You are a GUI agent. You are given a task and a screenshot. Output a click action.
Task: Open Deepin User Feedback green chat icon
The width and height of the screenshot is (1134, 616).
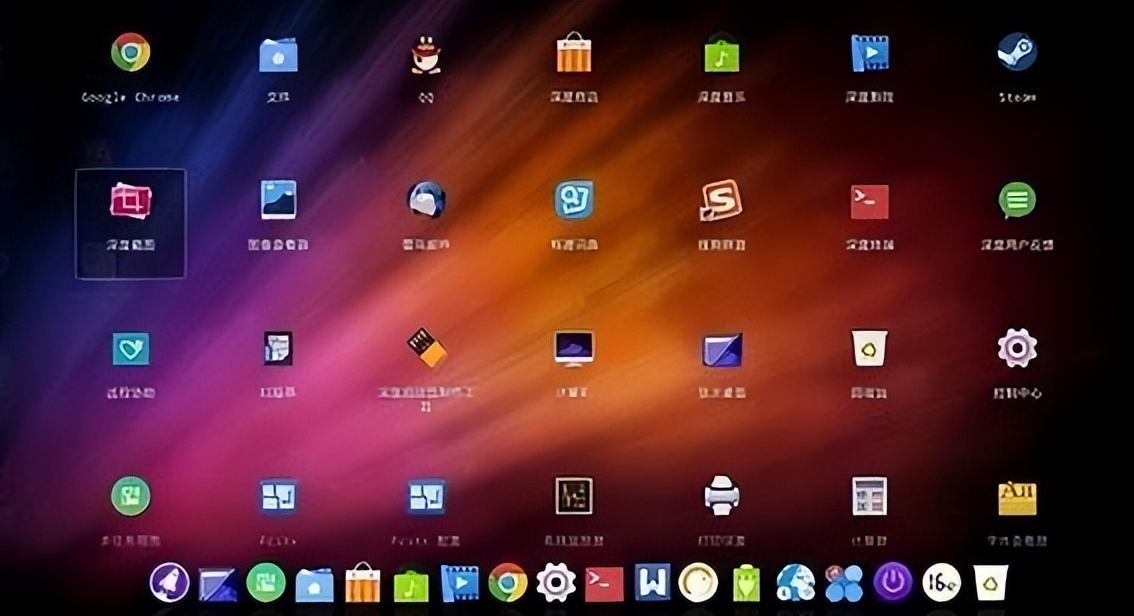click(x=1016, y=201)
